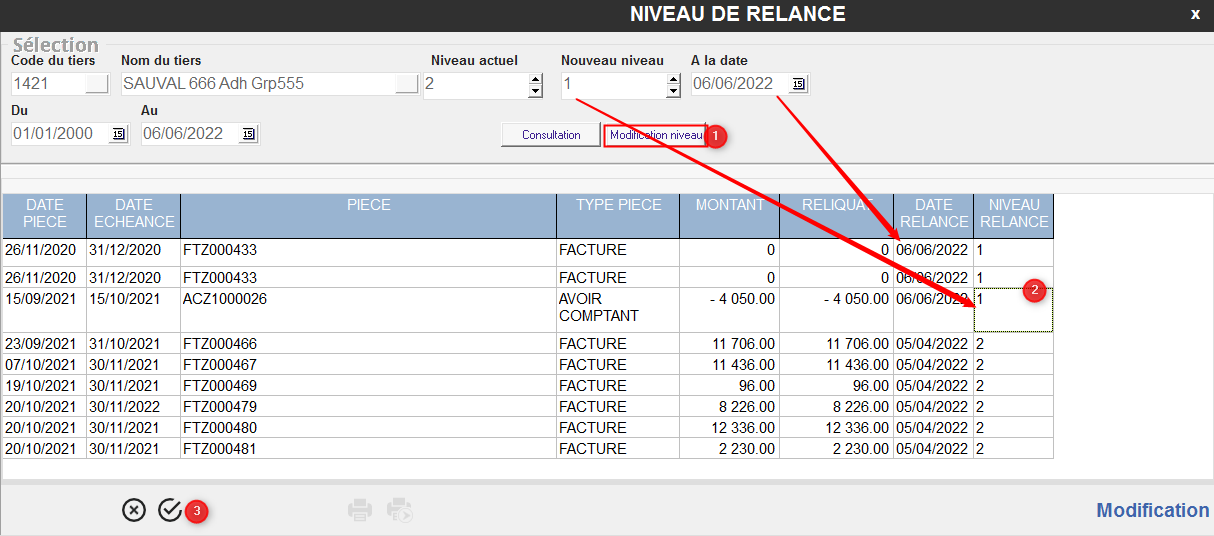Click the validate checkmark circle icon
Image resolution: width=1214 pixels, height=536 pixels.
170,510
